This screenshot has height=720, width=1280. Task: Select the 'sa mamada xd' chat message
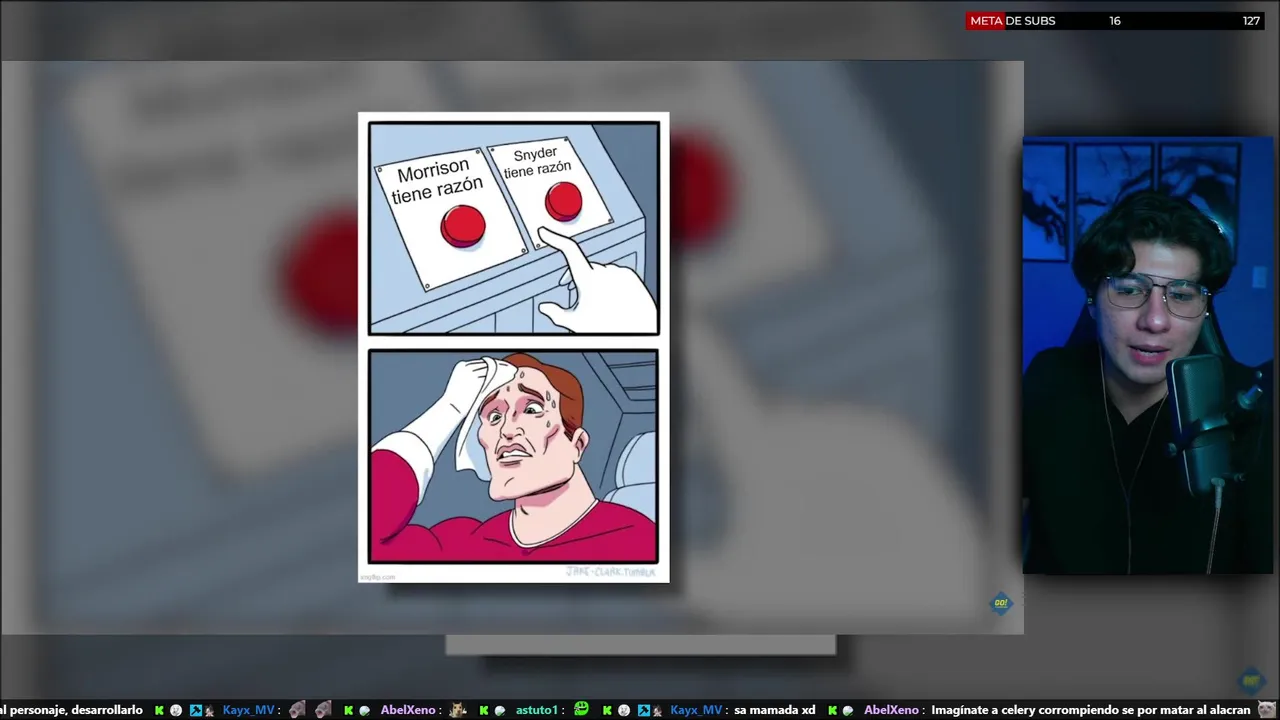tap(775, 710)
